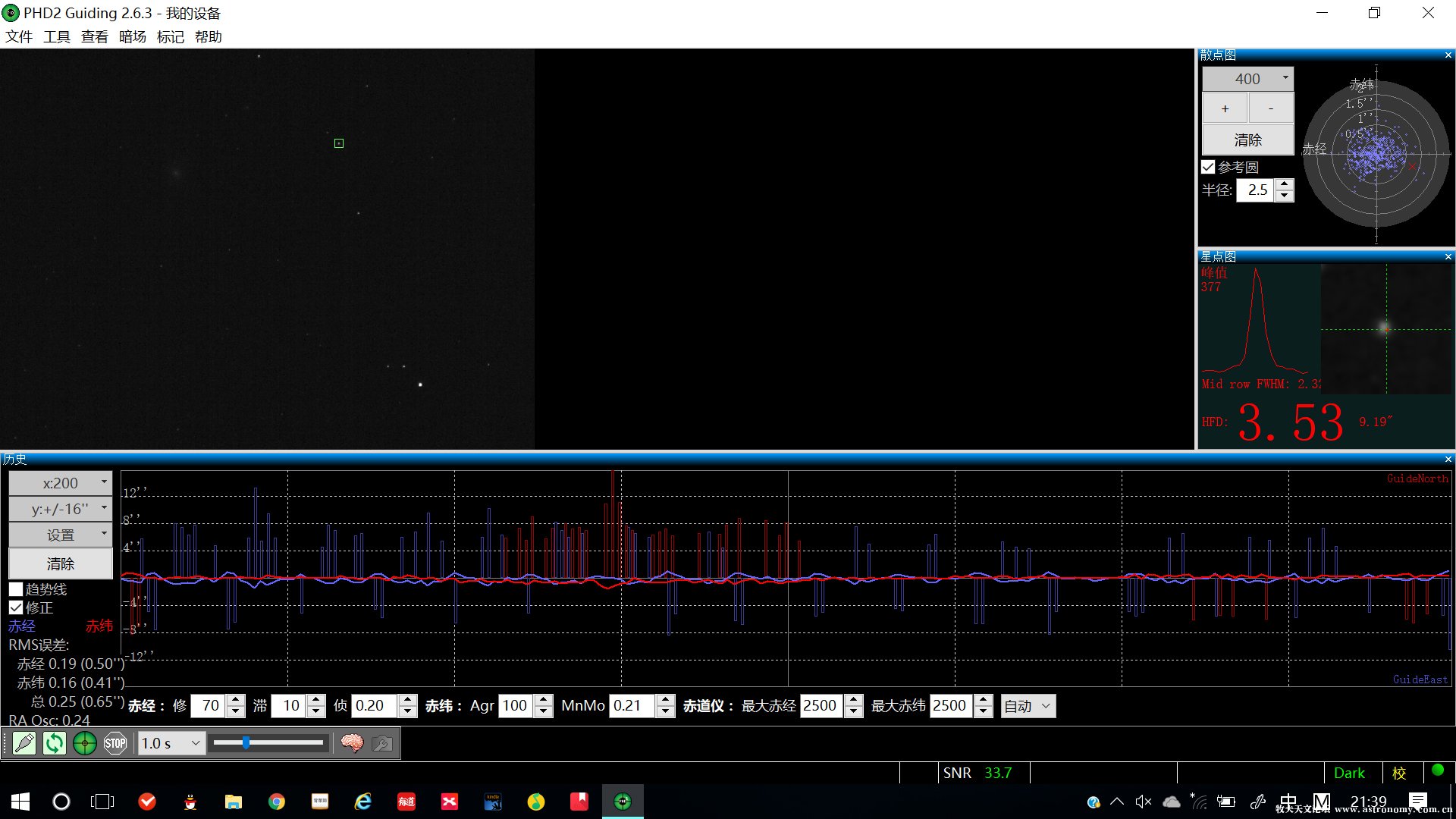Screen dimensions: 1456x819
Task: Open the x:200 scale dropdown
Action: pyautogui.click(x=61, y=483)
